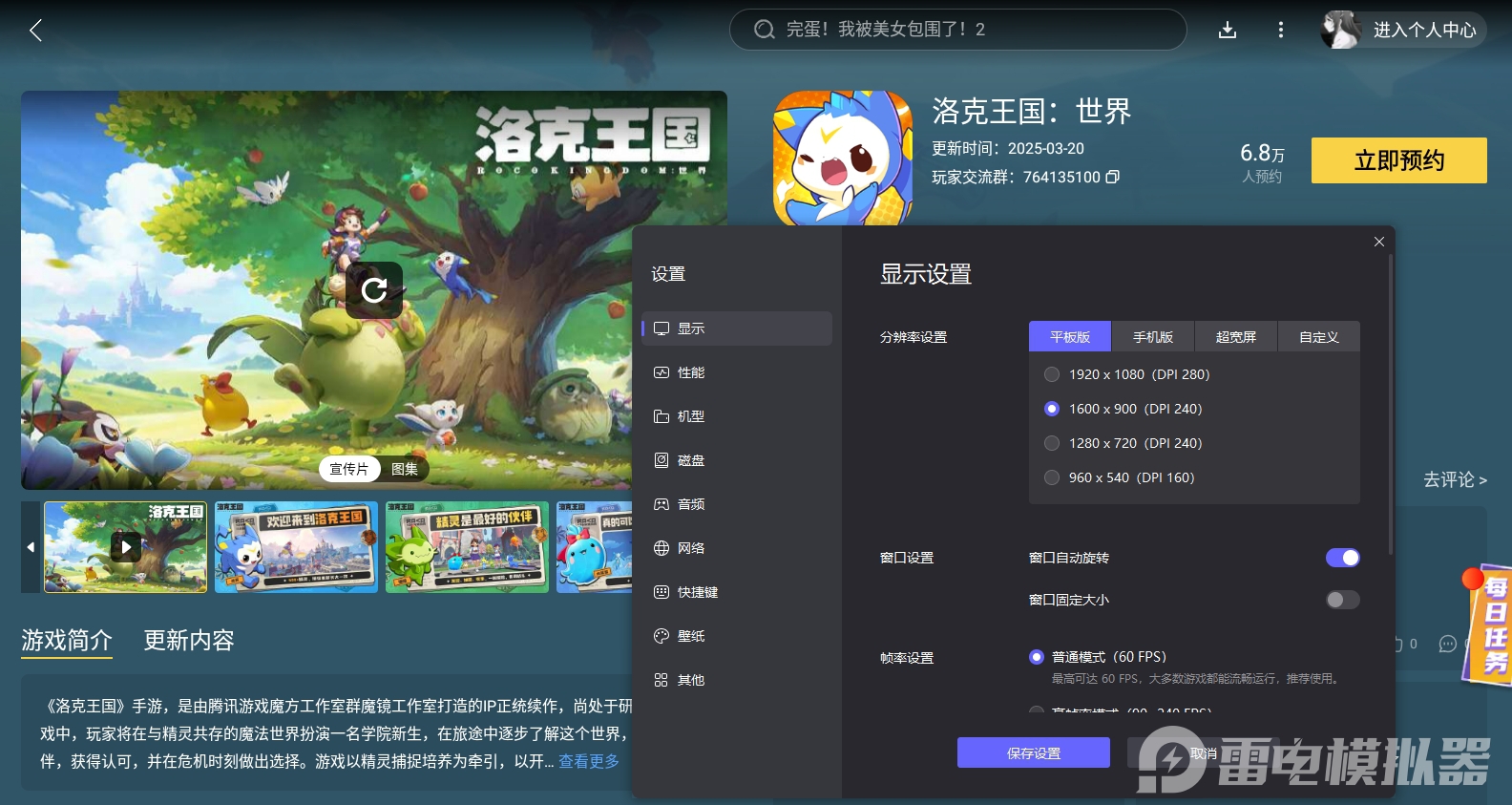Click the settings dialog vertical scrollbar
Screen dimensions: 1512x805
(1391, 403)
